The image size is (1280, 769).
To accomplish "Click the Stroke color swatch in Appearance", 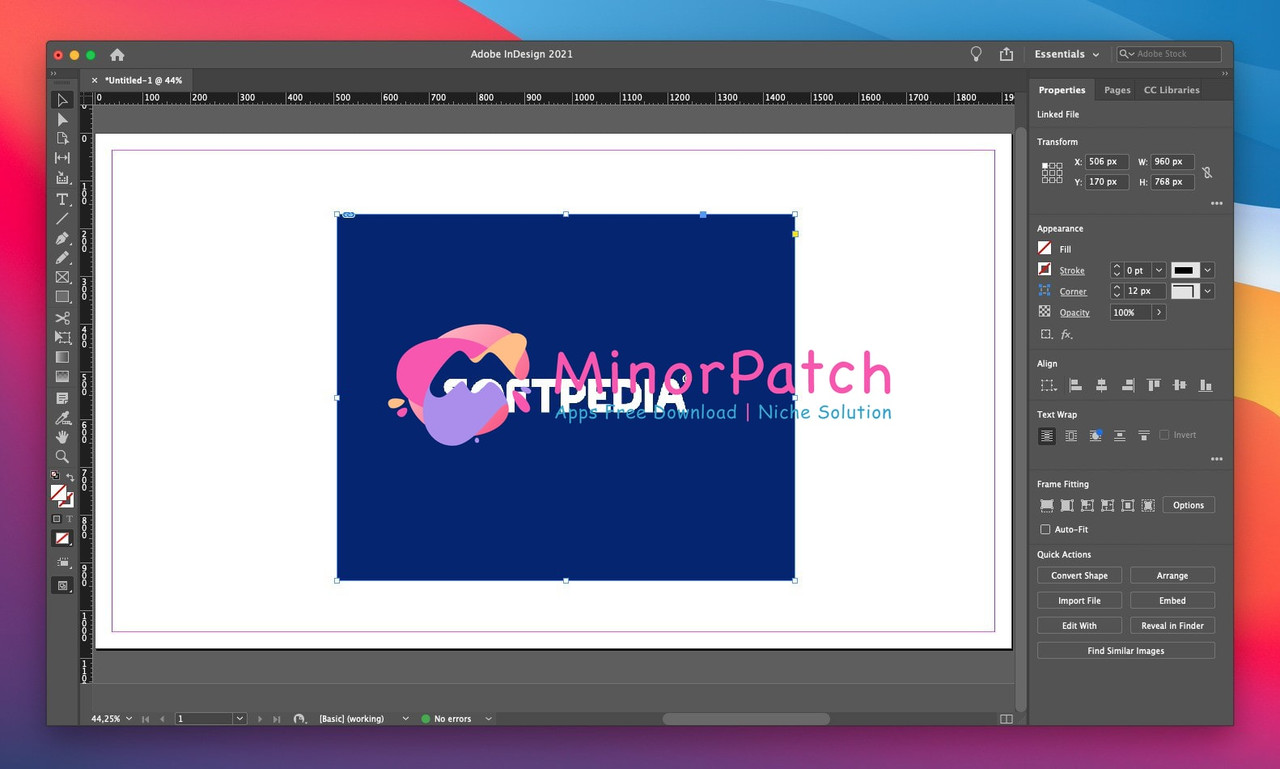I will click(x=1045, y=270).
